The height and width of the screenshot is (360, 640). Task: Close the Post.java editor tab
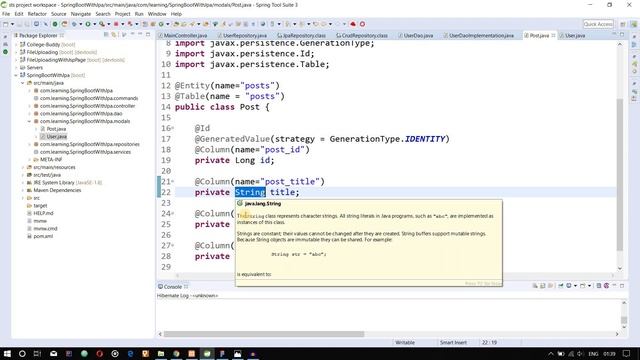553,36
